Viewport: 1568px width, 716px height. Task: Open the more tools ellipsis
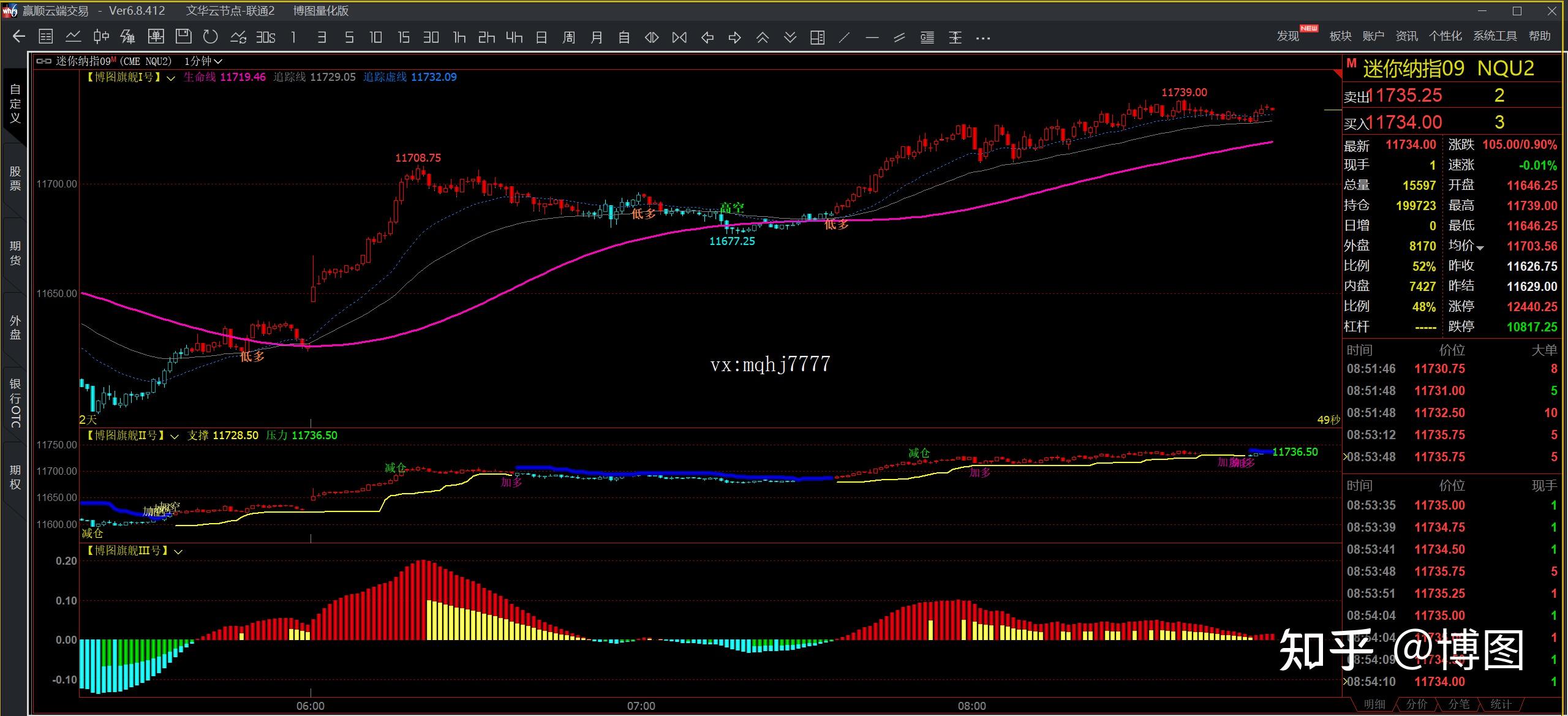982,38
